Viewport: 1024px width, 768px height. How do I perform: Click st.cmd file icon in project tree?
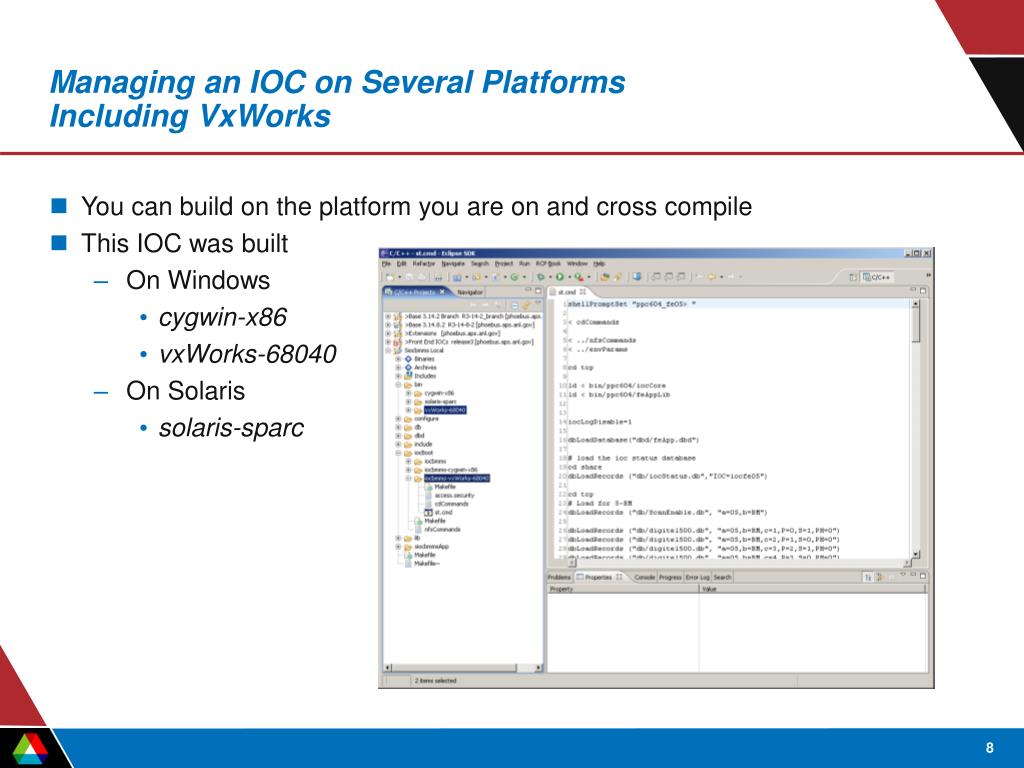coord(428,512)
